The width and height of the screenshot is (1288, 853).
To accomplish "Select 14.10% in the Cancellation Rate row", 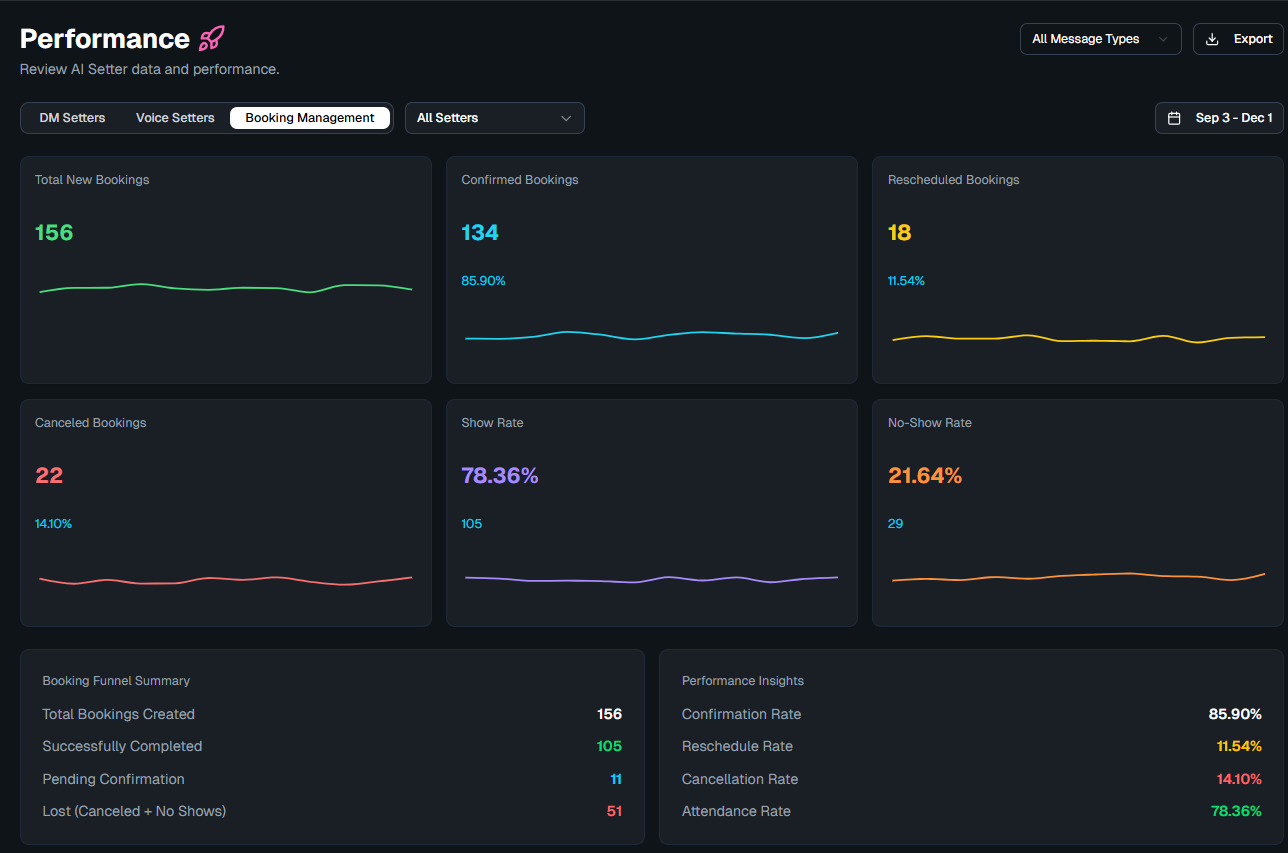I will 1239,779.
